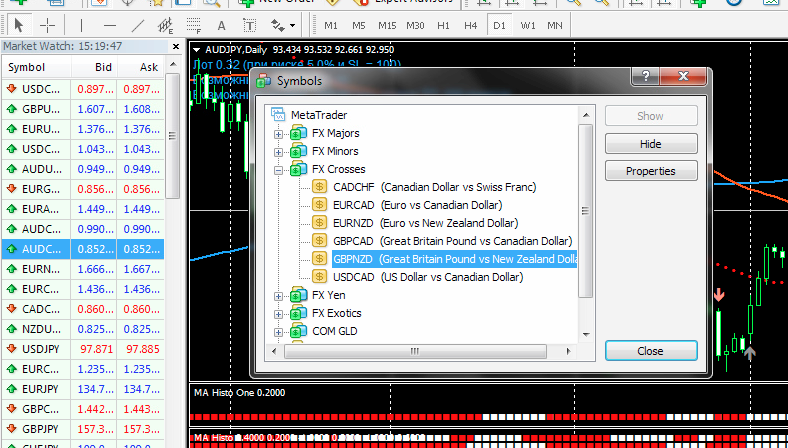Switch chart to M30 timeframe
Viewport: 788px width, 448px height.
(x=415, y=26)
